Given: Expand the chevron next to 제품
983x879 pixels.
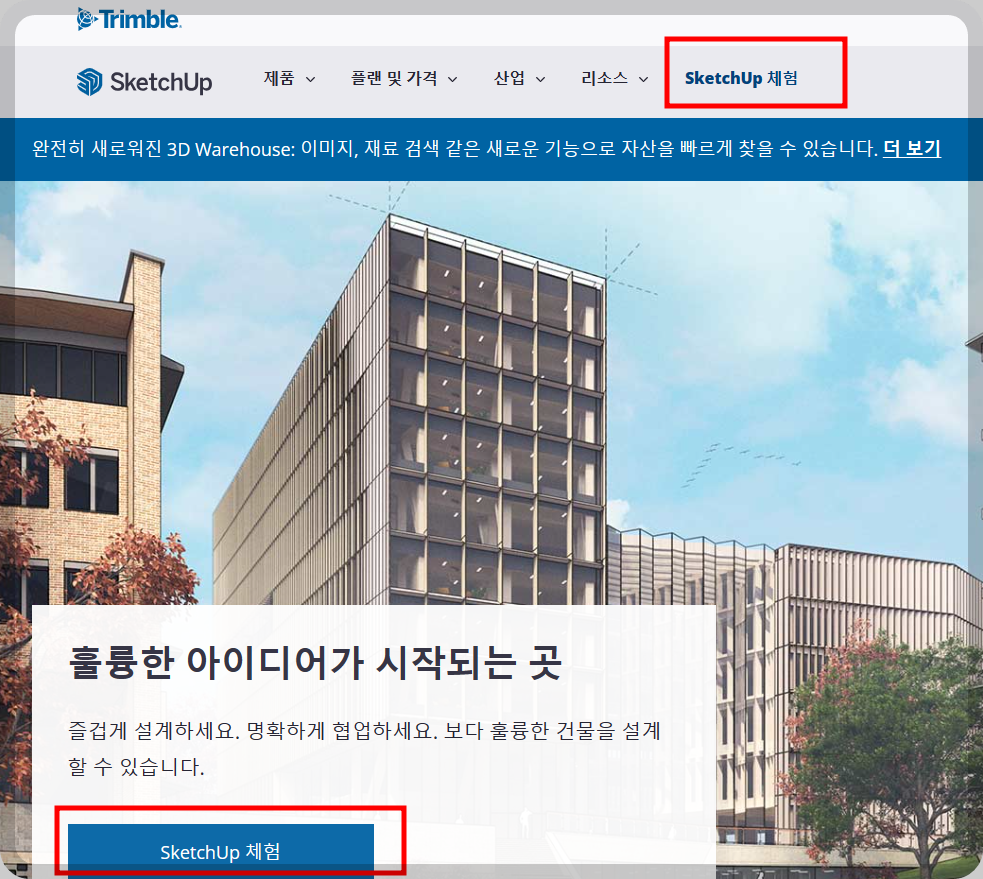Looking at the screenshot, I should click(310, 80).
